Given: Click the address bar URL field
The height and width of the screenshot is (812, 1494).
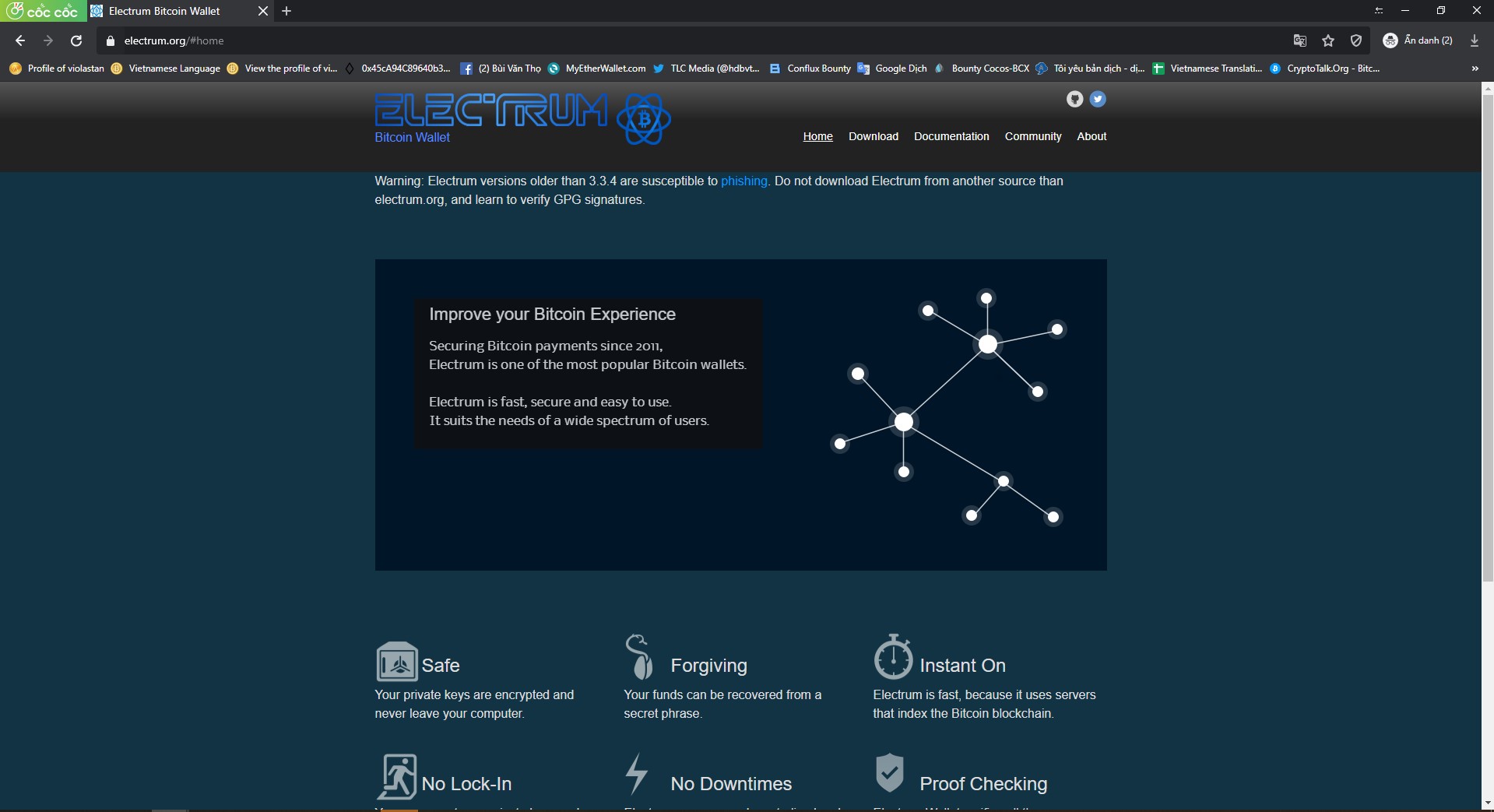Looking at the screenshot, I should [701, 40].
